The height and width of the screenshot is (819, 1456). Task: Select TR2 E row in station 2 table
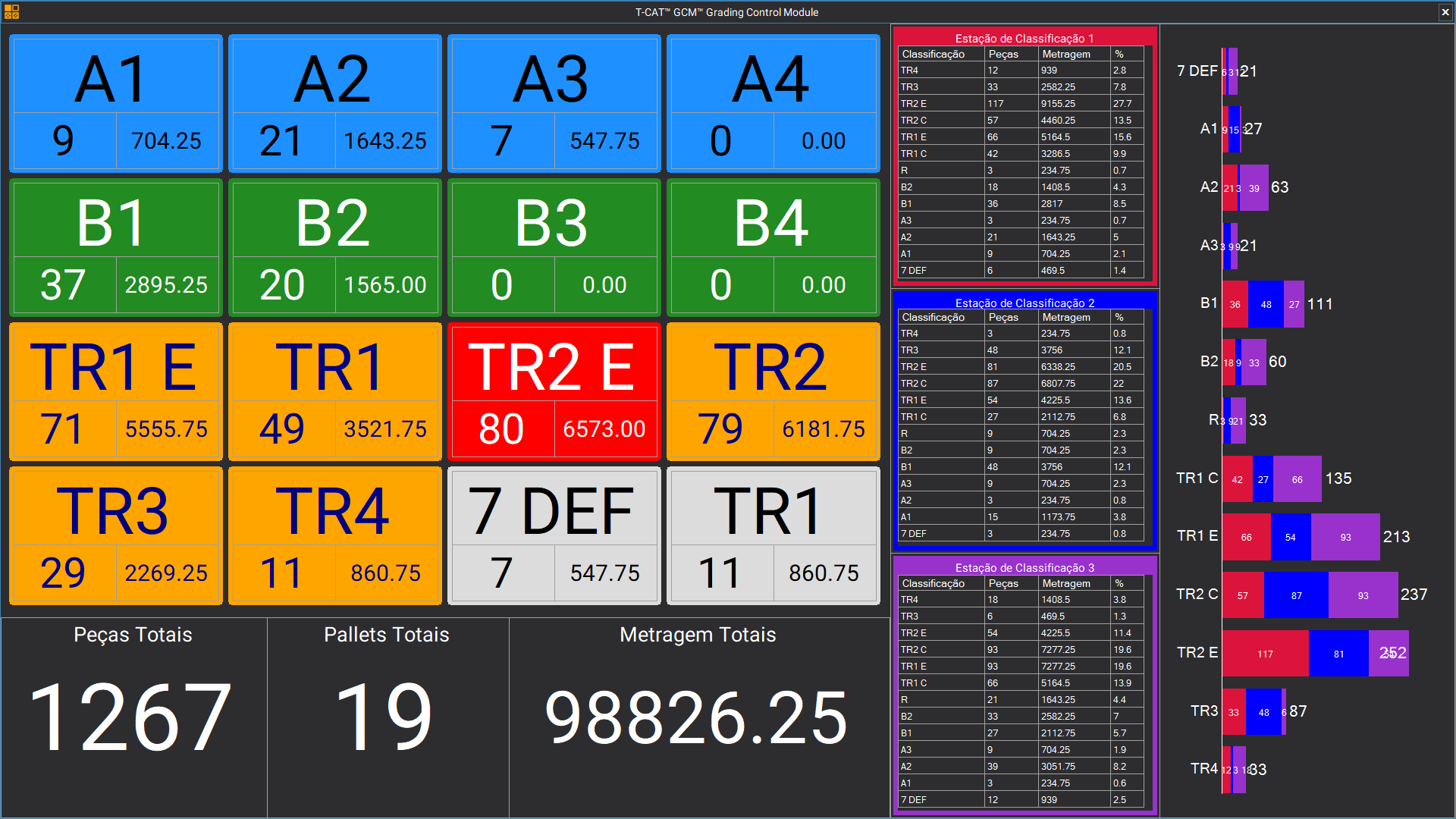pyautogui.click(x=1021, y=367)
